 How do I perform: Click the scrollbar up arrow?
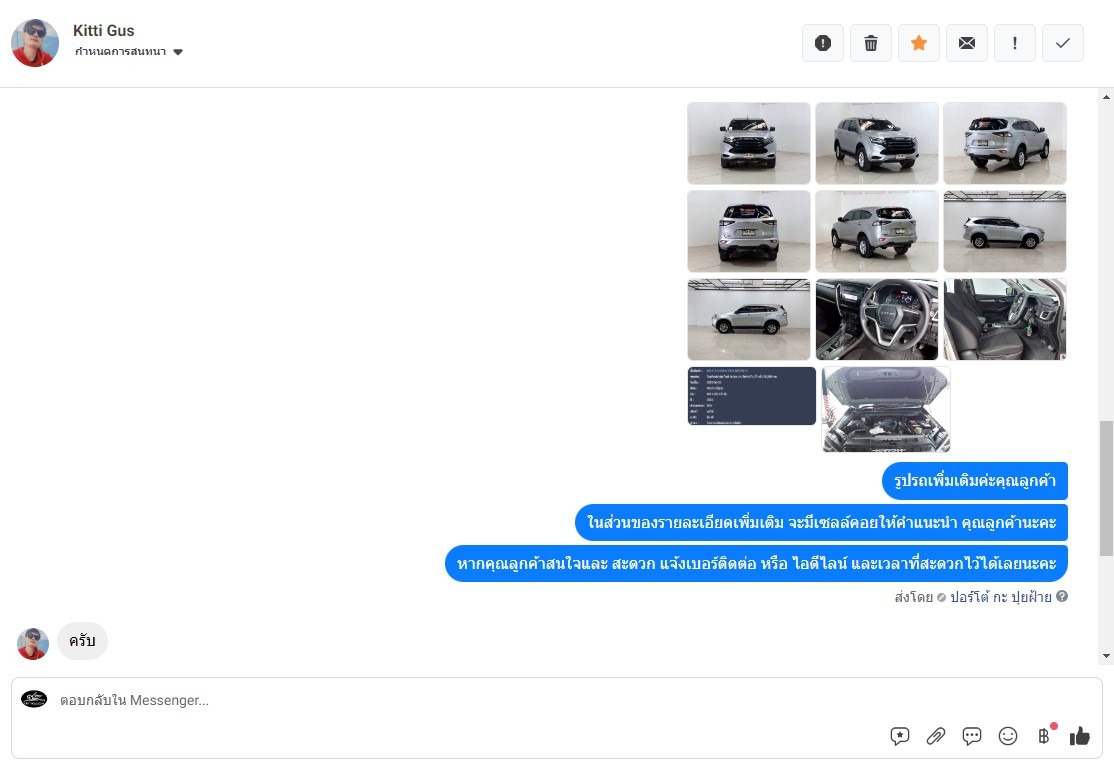click(1106, 97)
